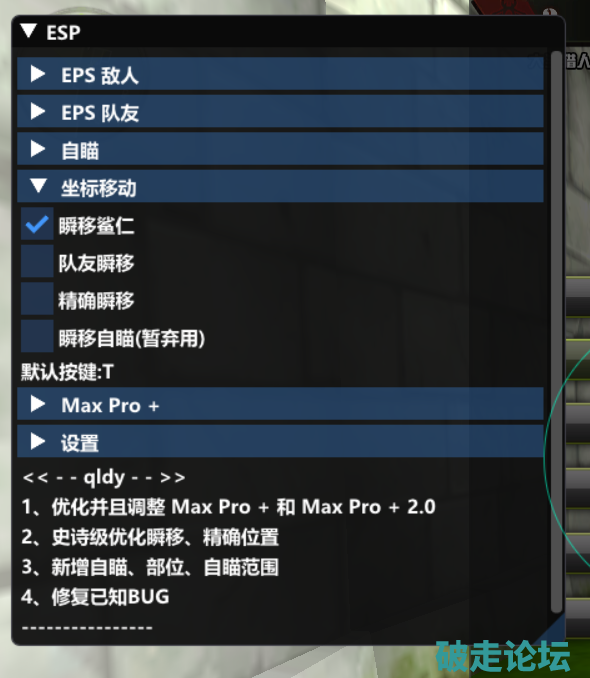Collapse 坐标移动 via its down arrow

tap(38, 186)
